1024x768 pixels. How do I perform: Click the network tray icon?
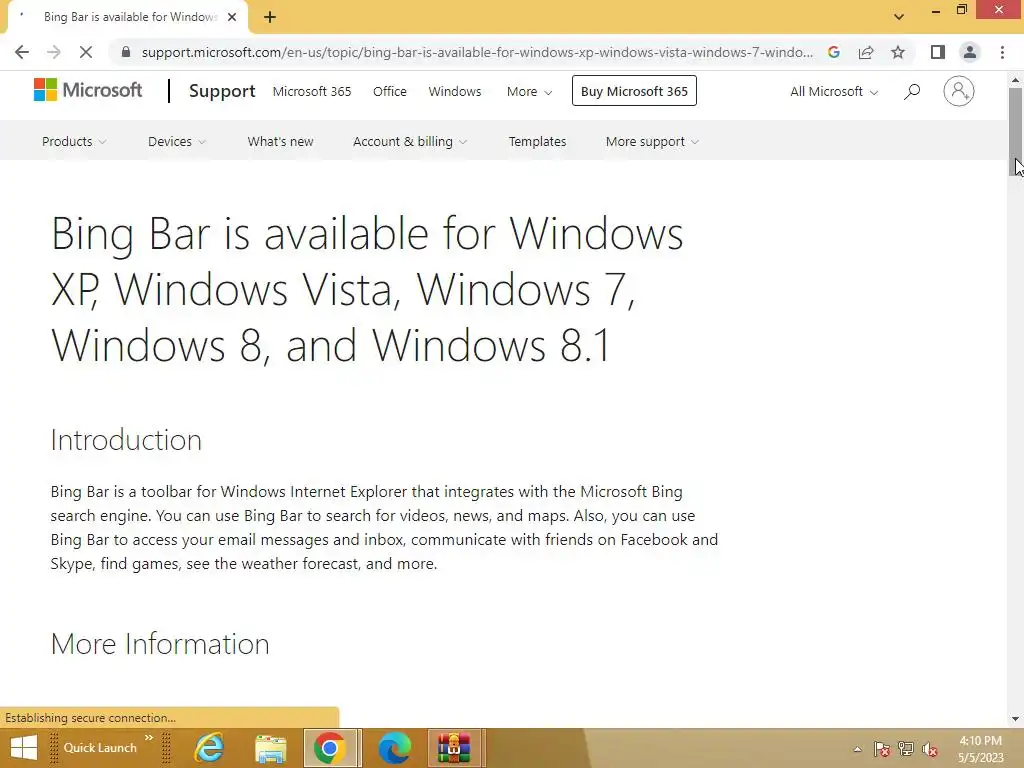point(906,749)
